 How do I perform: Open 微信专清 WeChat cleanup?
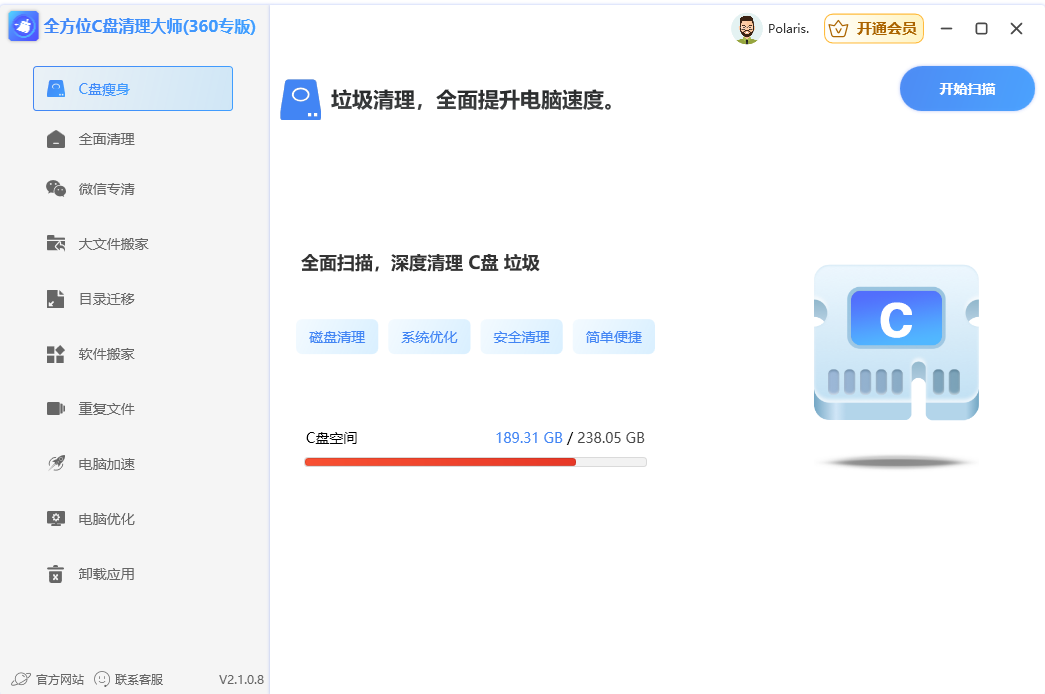(x=57, y=188)
